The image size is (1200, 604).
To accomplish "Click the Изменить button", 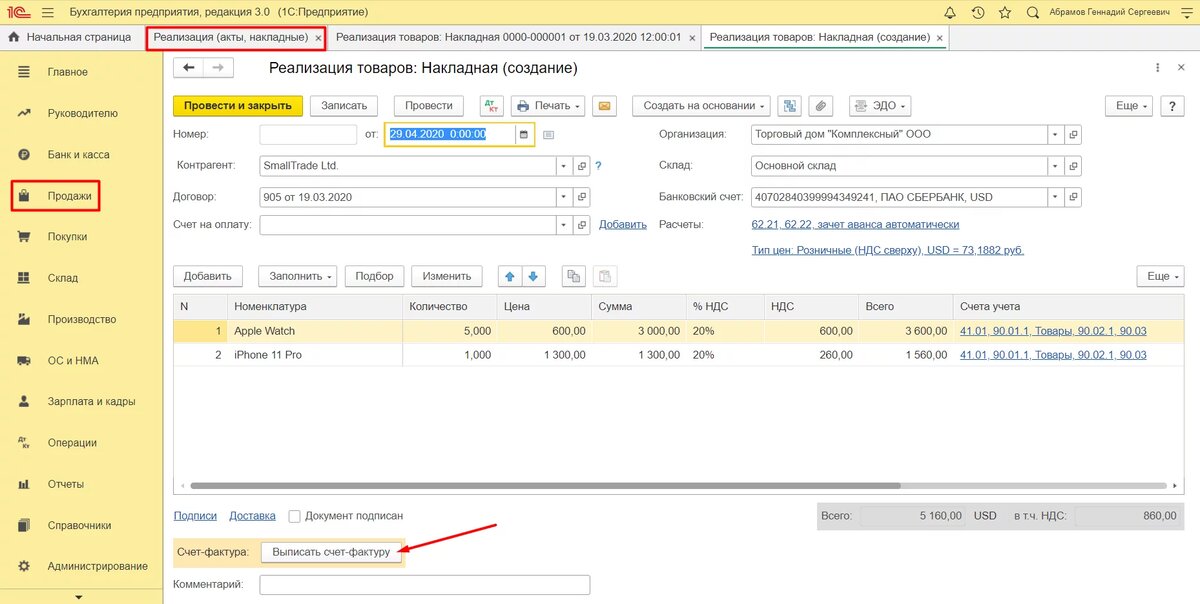I will coord(446,276).
